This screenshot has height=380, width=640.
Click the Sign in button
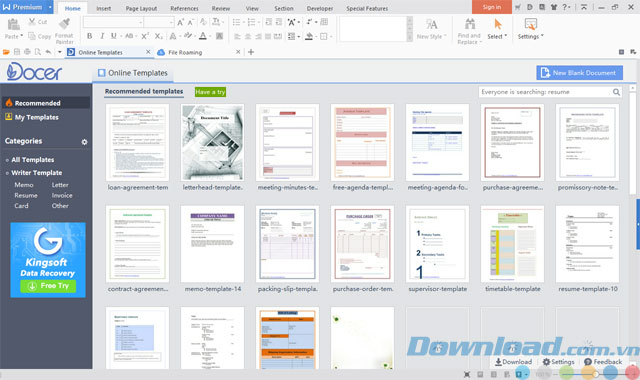pos(491,7)
